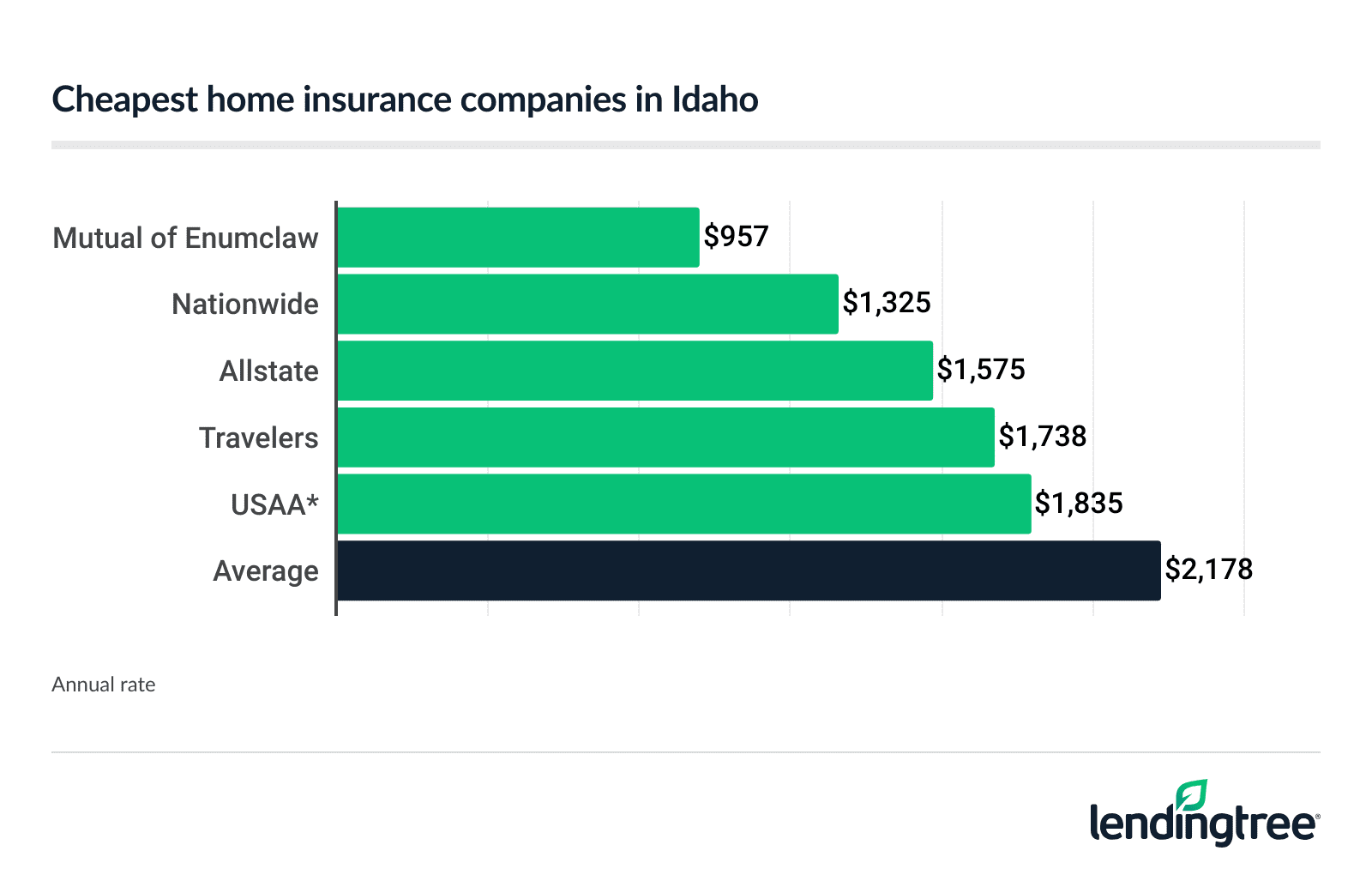Click the Travelers green bar

click(665, 437)
